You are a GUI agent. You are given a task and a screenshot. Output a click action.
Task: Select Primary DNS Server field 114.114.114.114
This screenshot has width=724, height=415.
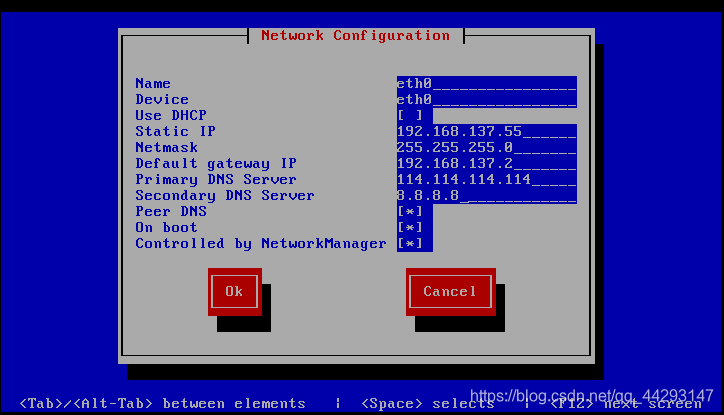[487, 180]
